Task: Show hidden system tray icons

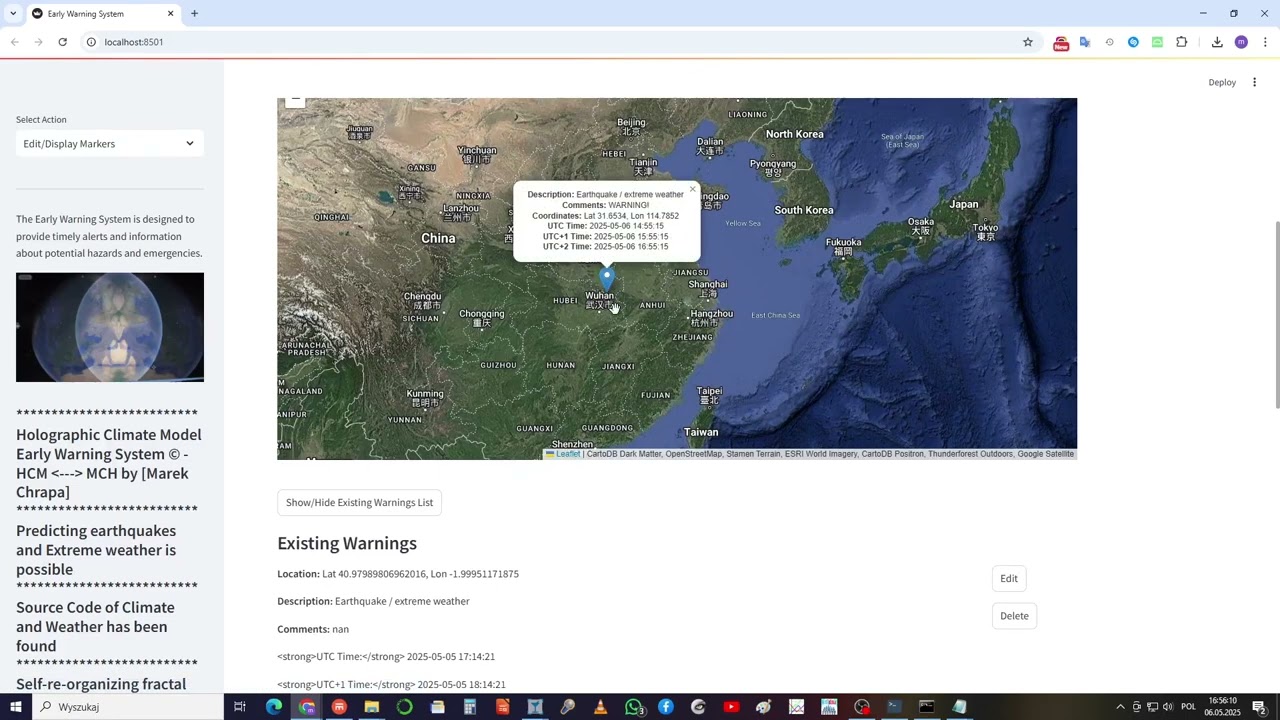Action: [1120, 707]
